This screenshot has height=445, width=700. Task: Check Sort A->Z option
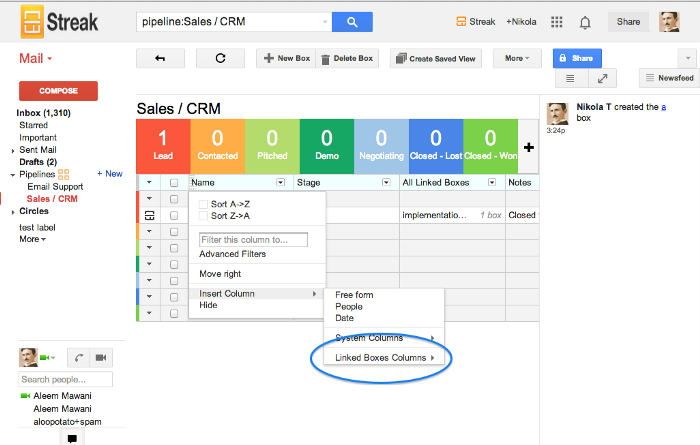pos(203,204)
